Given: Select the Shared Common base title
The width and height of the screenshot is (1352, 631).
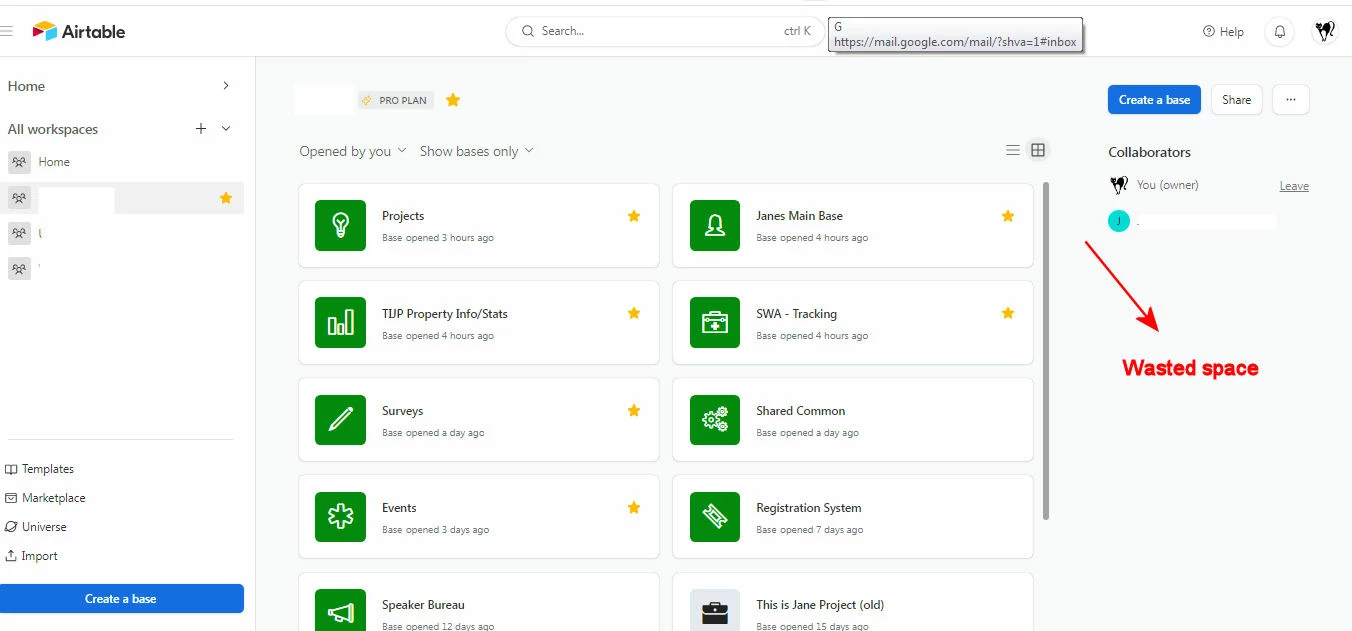Looking at the screenshot, I should click(x=801, y=411).
